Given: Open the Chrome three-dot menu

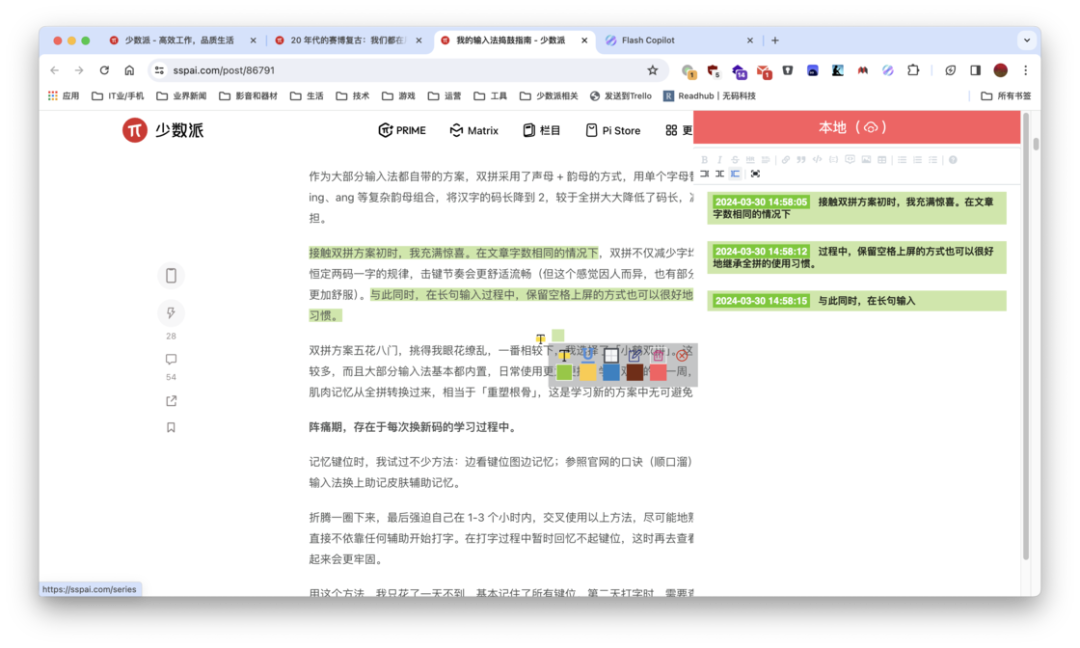Looking at the screenshot, I should [1026, 70].
